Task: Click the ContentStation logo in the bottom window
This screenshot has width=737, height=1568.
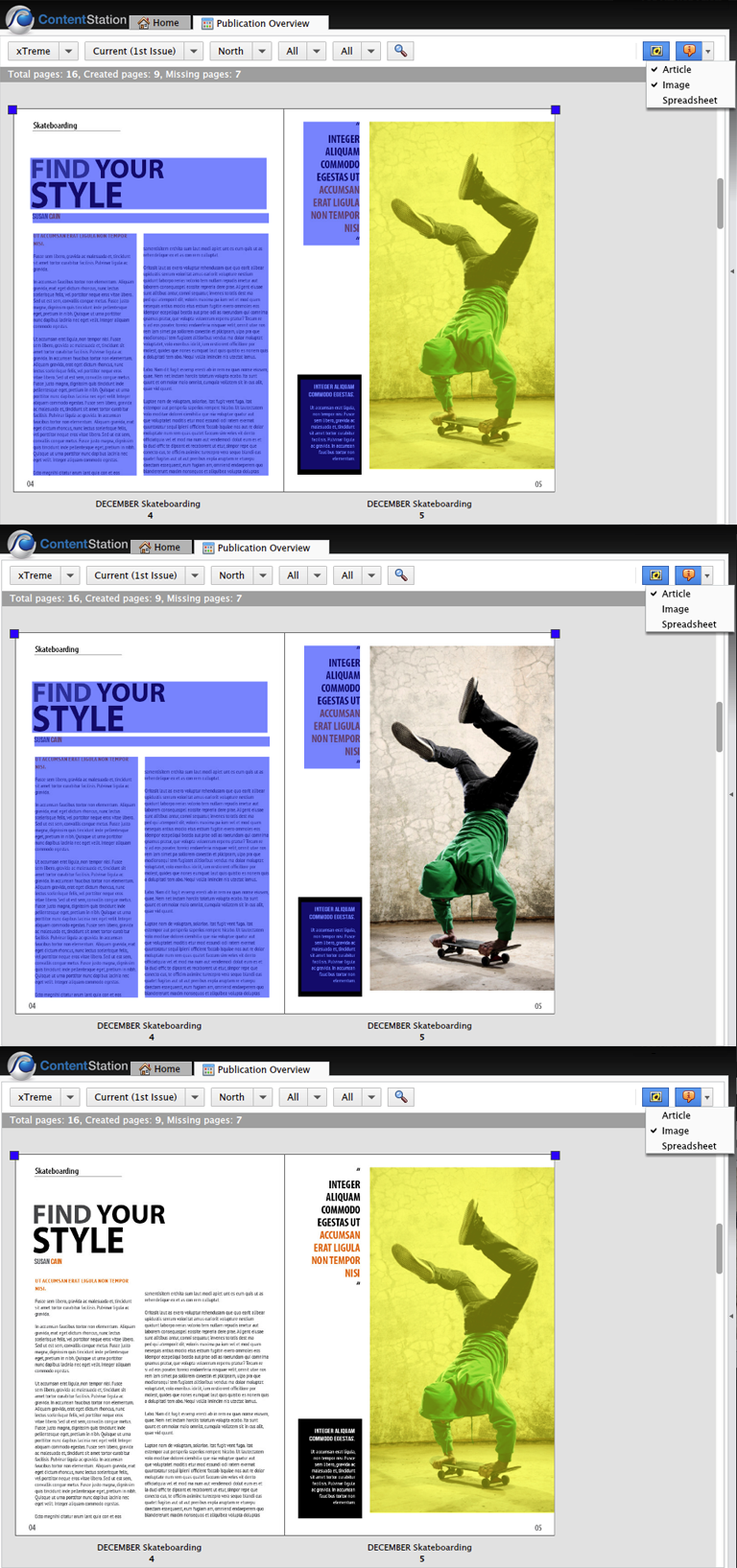Action: 22,1065
